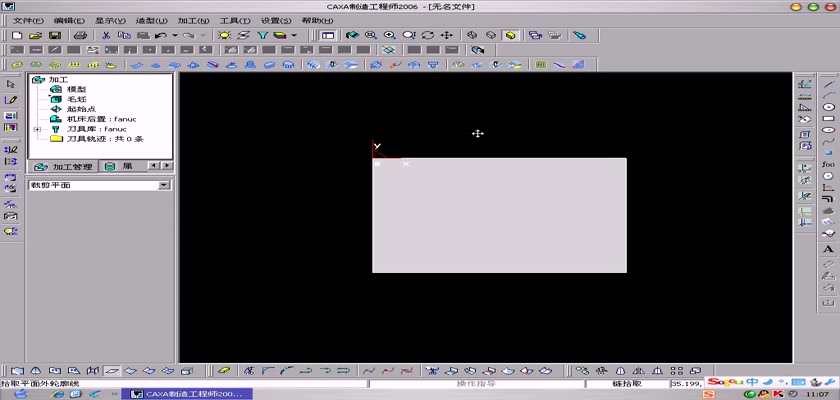This screenshot has height=400, width=840.
Task: Switch to the 加工管理 tab
Action: (63, 167)
